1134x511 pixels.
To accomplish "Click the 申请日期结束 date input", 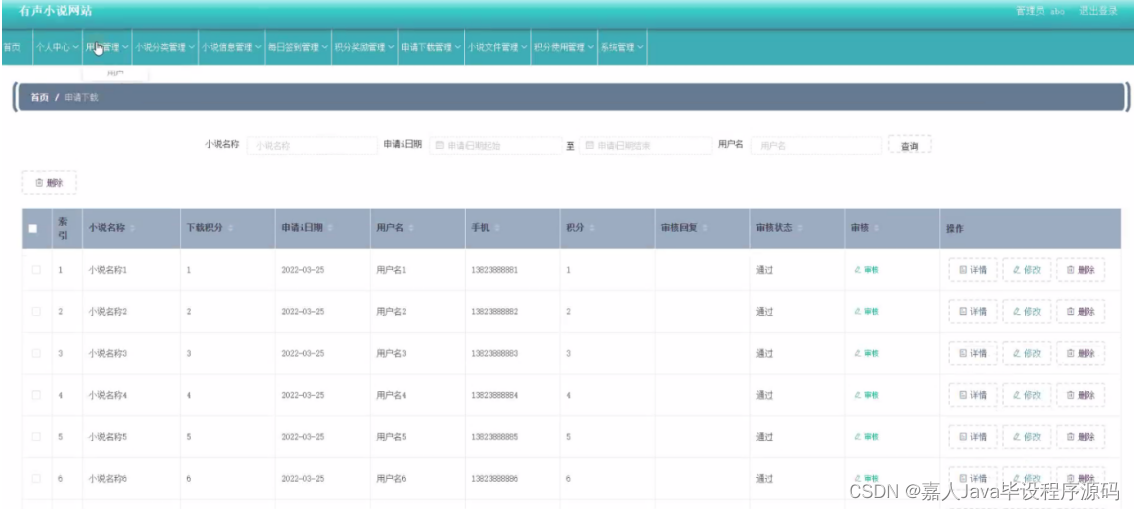I will tap(645, 145).
